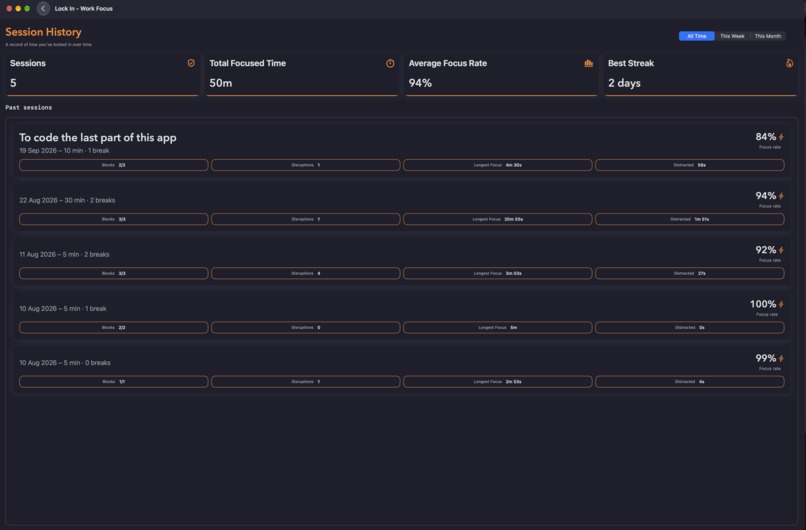The image size is (806, 530).
Task: Click the lightning bolt beside 94% focus rate
Action: pyautogui.click(x=781, y=196)
